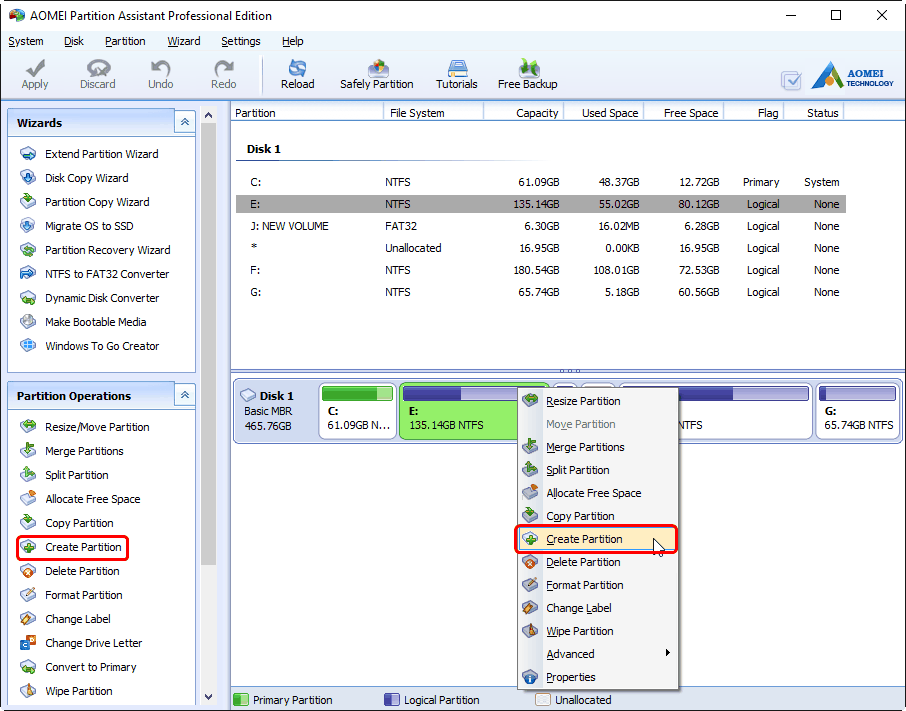The height and width of the screenshot is (711, 906).
Task: Open Partition Recovery Wizard icon
Action: [x=28, y=250]
